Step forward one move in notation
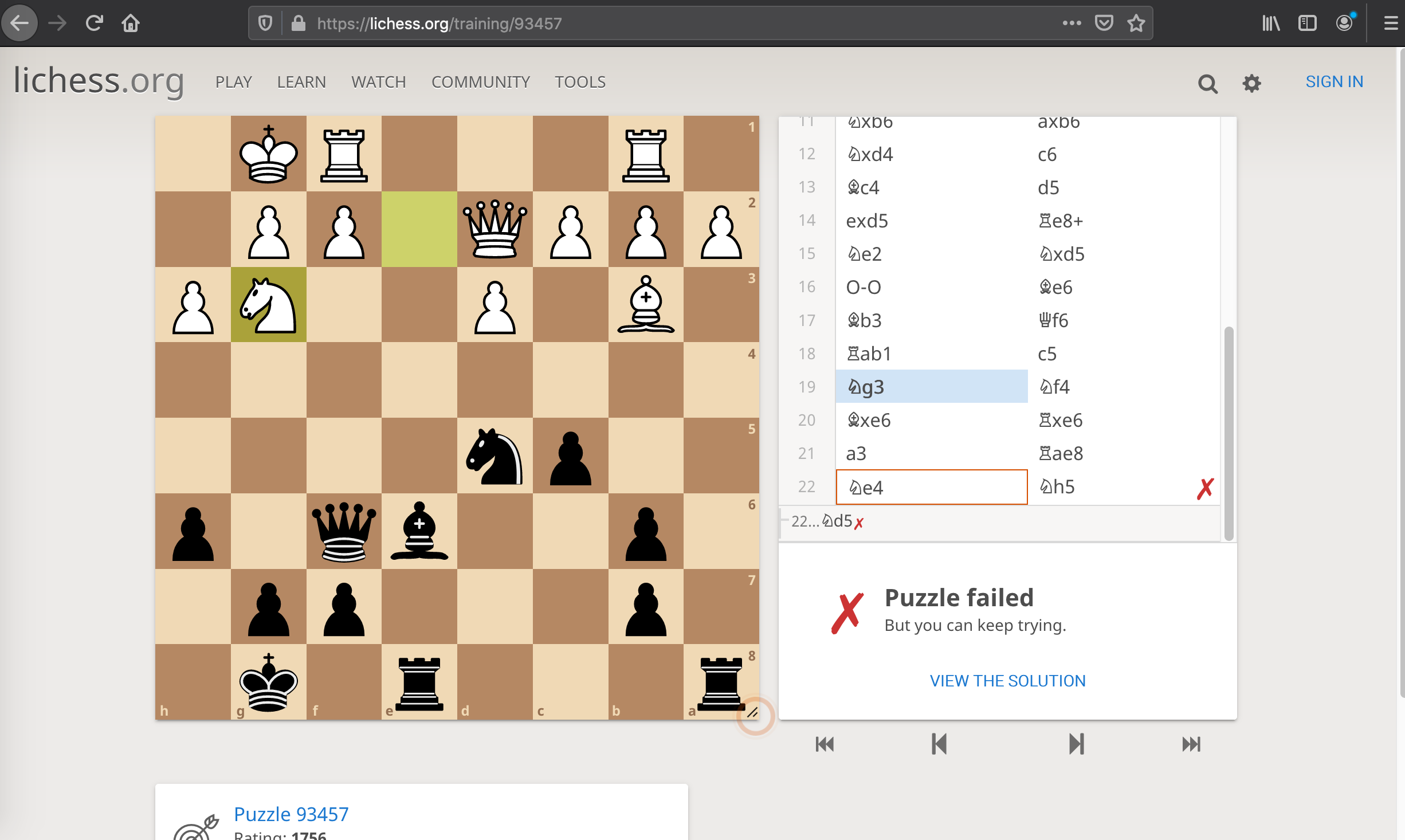Screen dimensions: 1405x840 coord(1076,743)
